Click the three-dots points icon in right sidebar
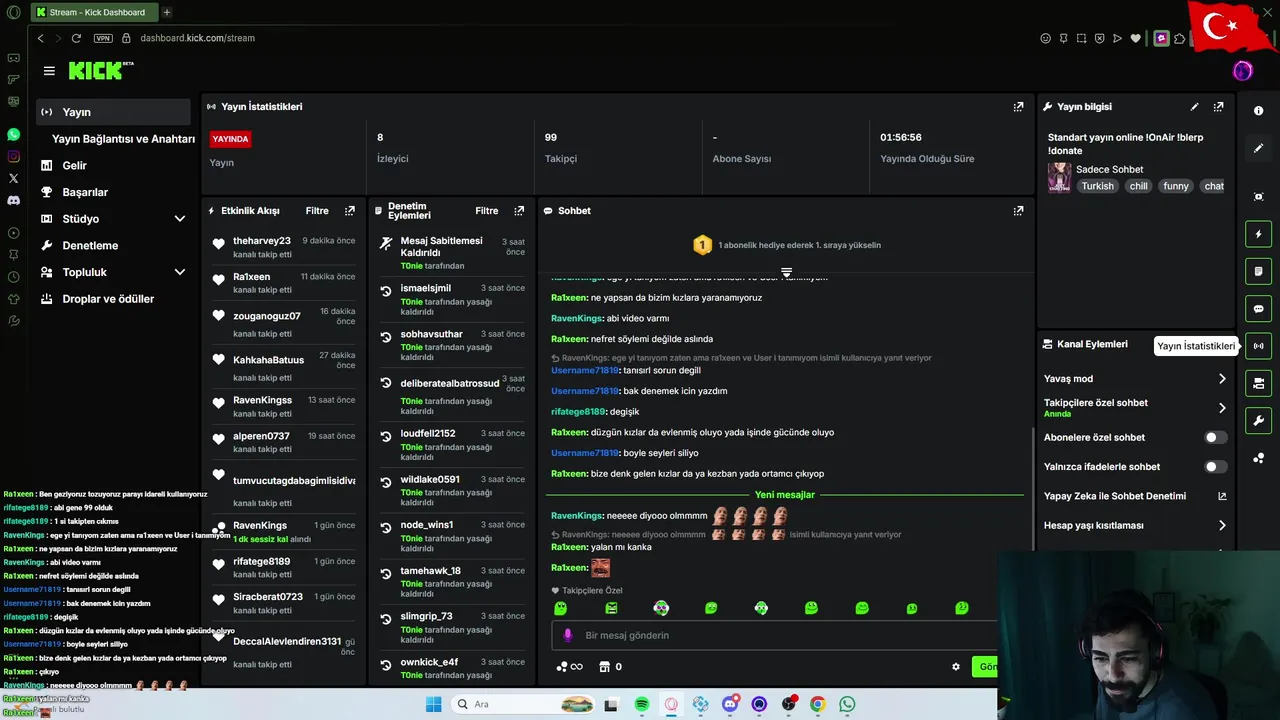The height and width of the screenshot is (720, 1280). (x=1259, y=458)
